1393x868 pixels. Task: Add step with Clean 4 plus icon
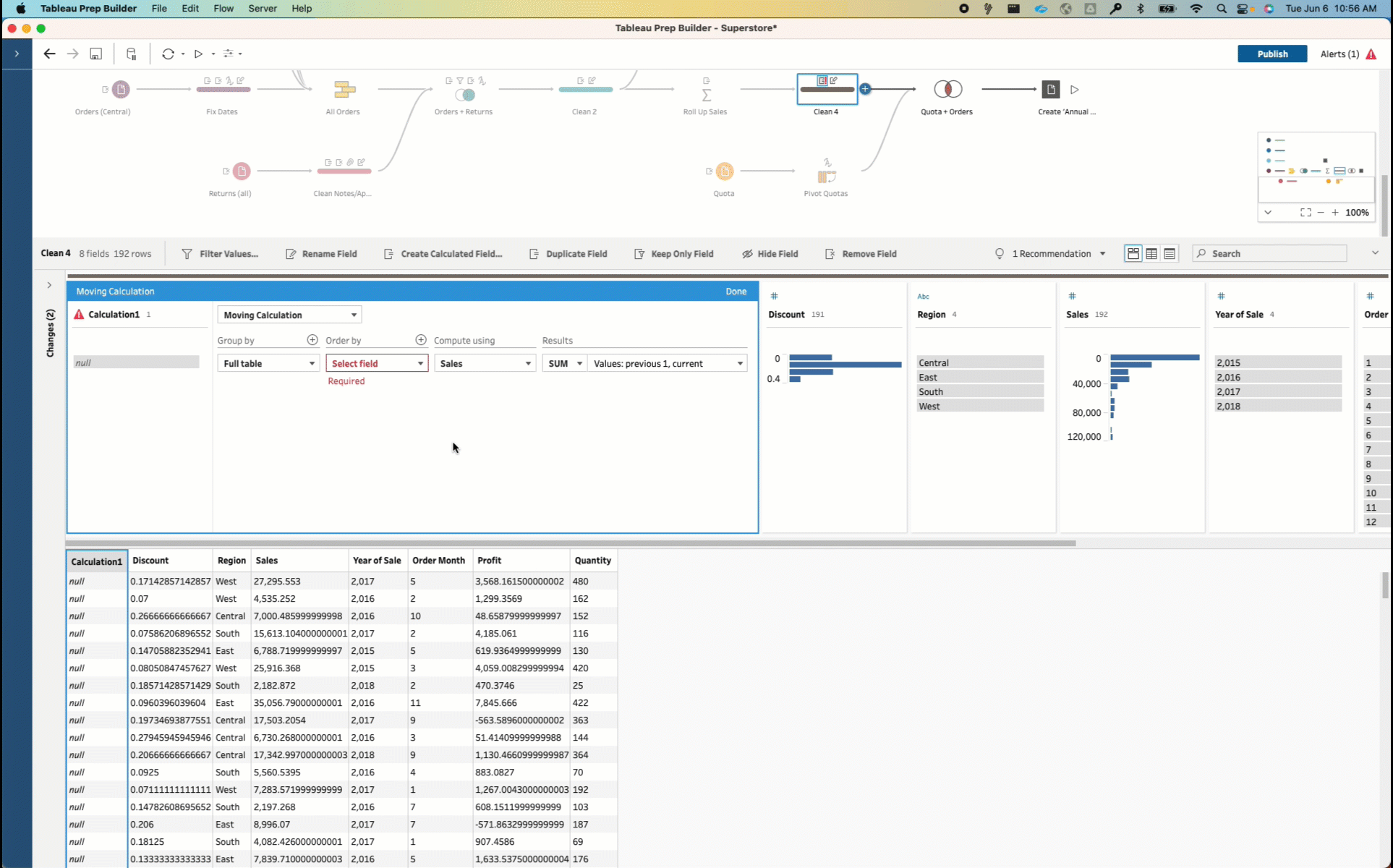pyautogui.click(x=865, y=89)
